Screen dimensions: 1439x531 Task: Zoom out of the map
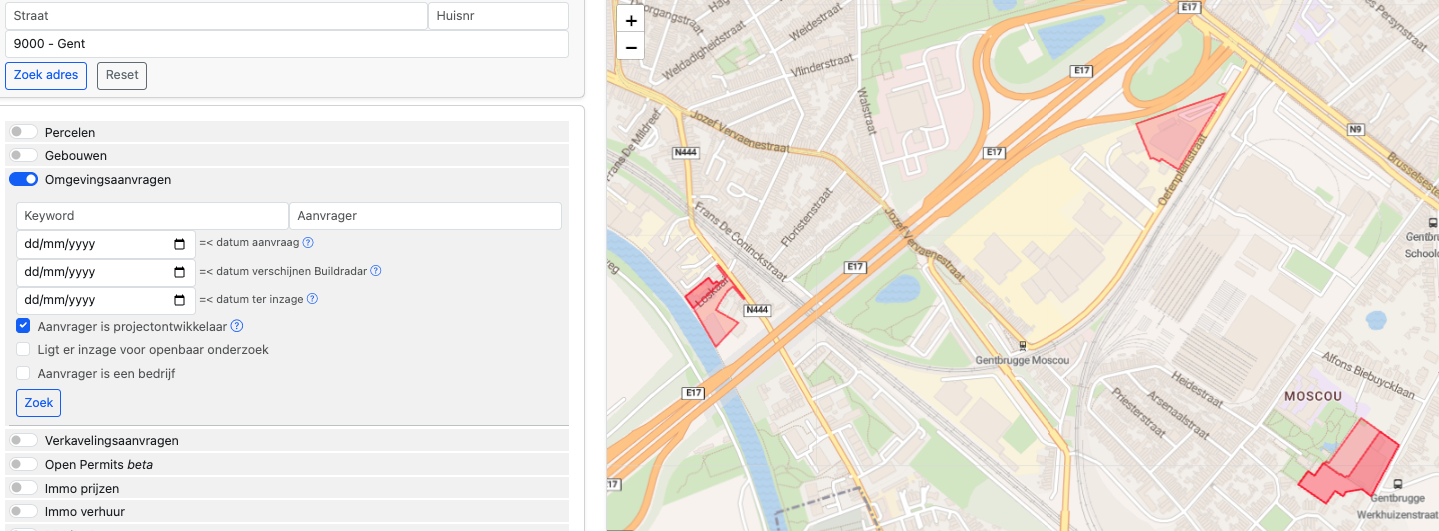[631, 46]
